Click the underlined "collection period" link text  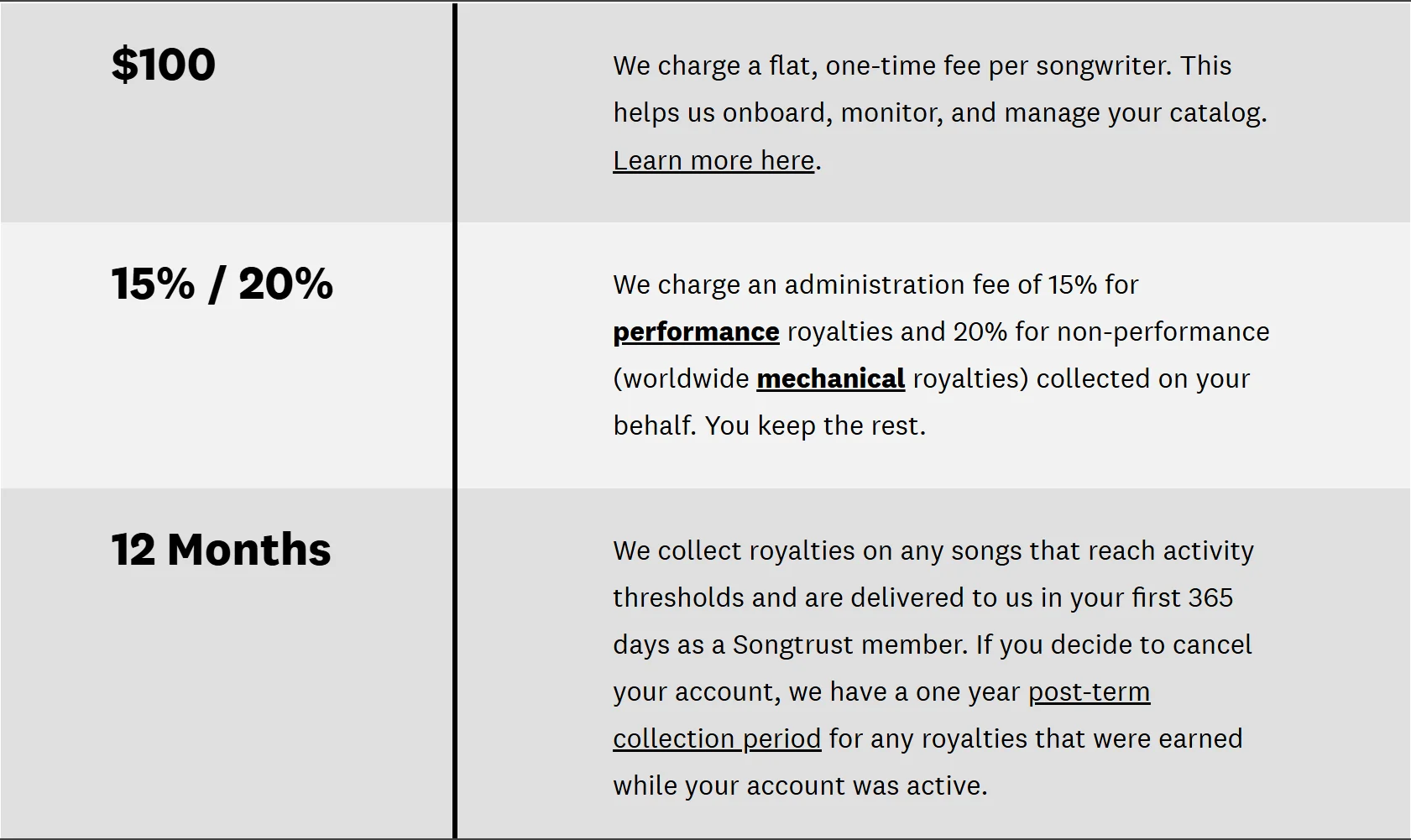(x=716, y=738)
